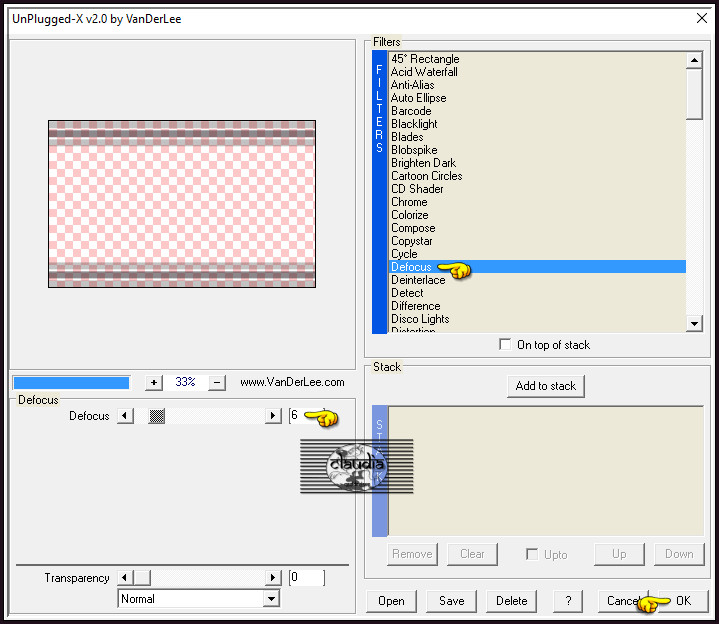Screen dimensions: 719x624
Task: Click the Remove button
Action: click(x=412, y=554)
